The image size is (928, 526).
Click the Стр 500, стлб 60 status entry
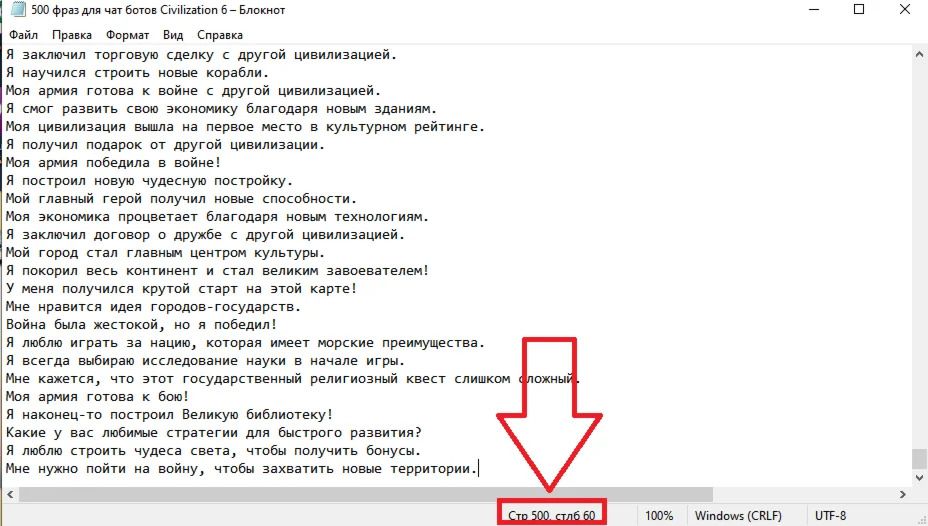pyautogui.click(x=552, y=515)
